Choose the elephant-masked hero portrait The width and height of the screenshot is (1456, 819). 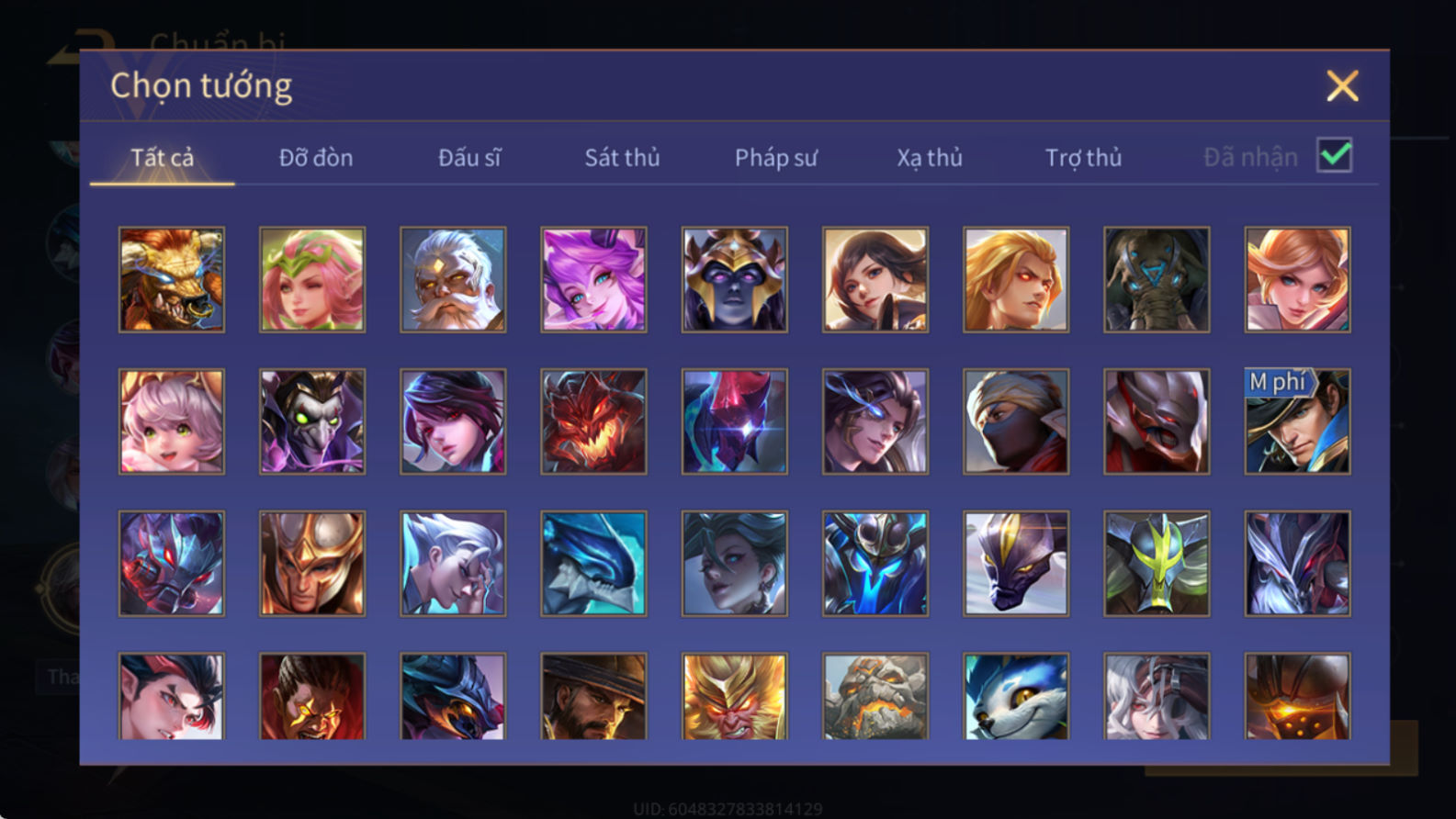coord(1157,279)
